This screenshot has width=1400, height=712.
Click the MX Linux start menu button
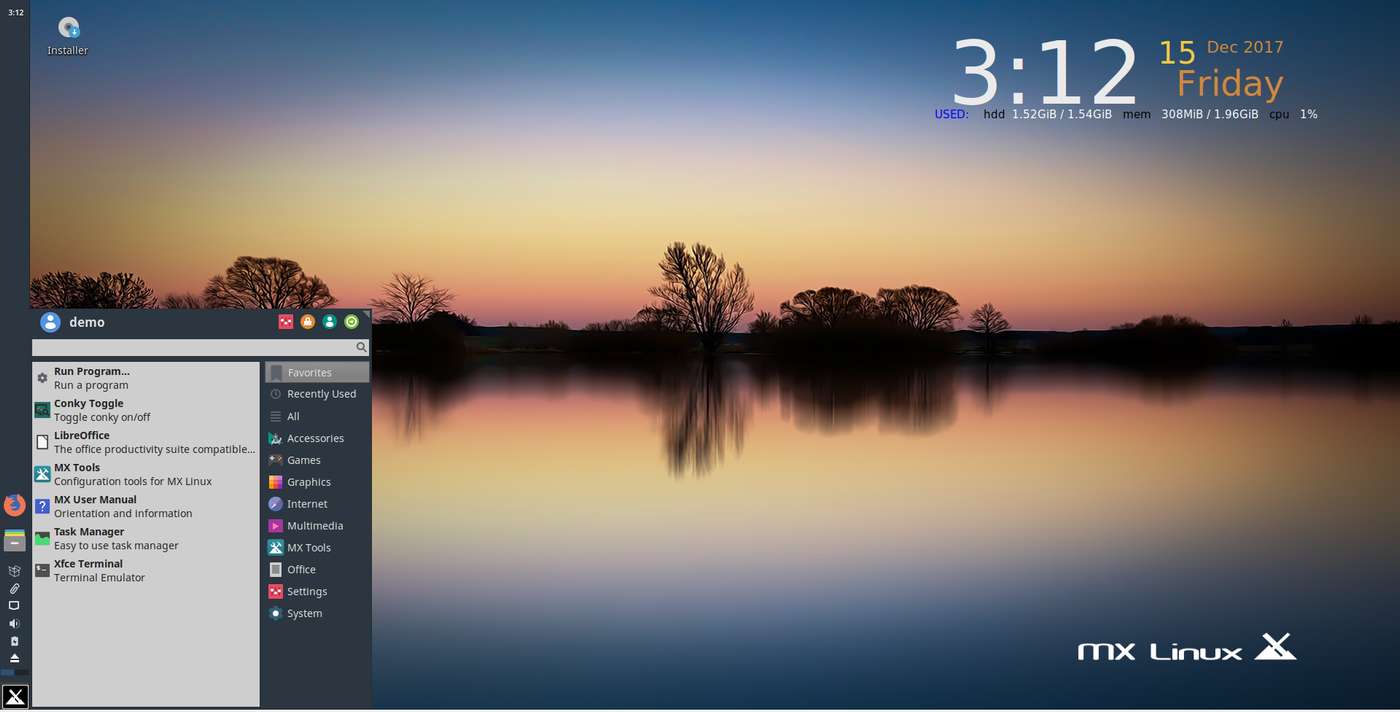pyautogui.click(x=14, y=697)
